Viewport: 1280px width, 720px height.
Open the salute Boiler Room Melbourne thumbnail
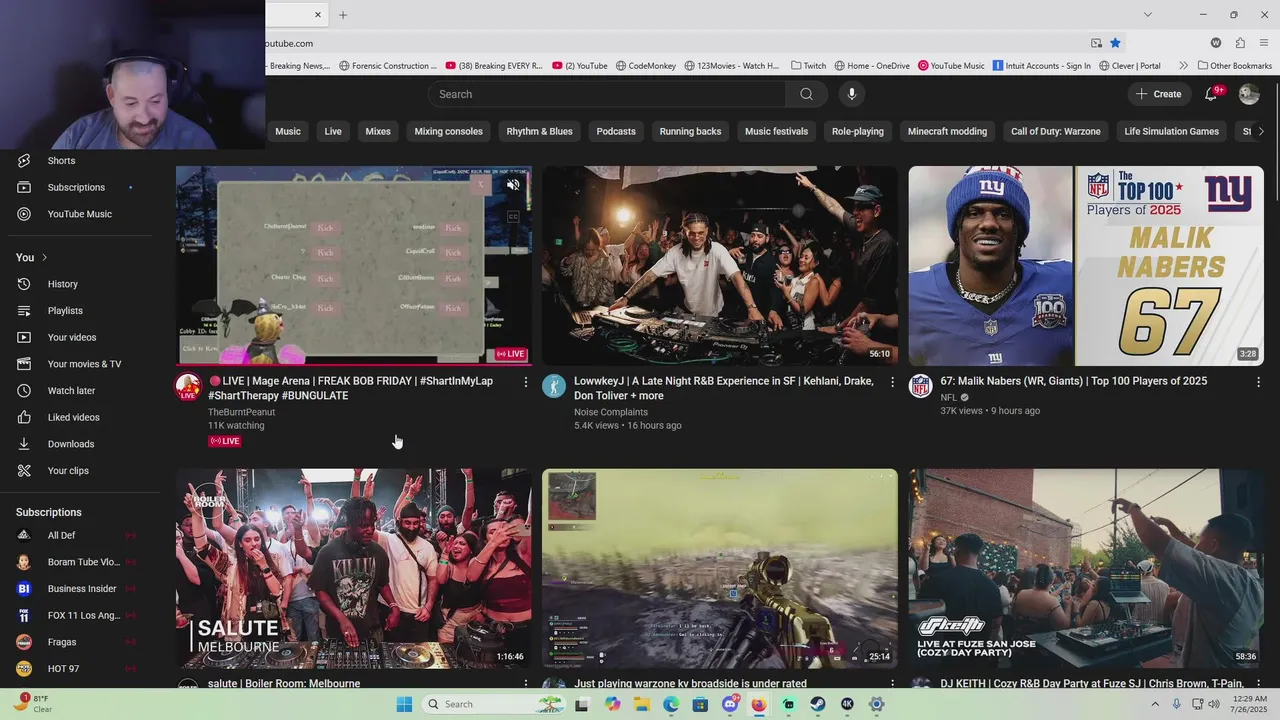[x=354, y=568]
